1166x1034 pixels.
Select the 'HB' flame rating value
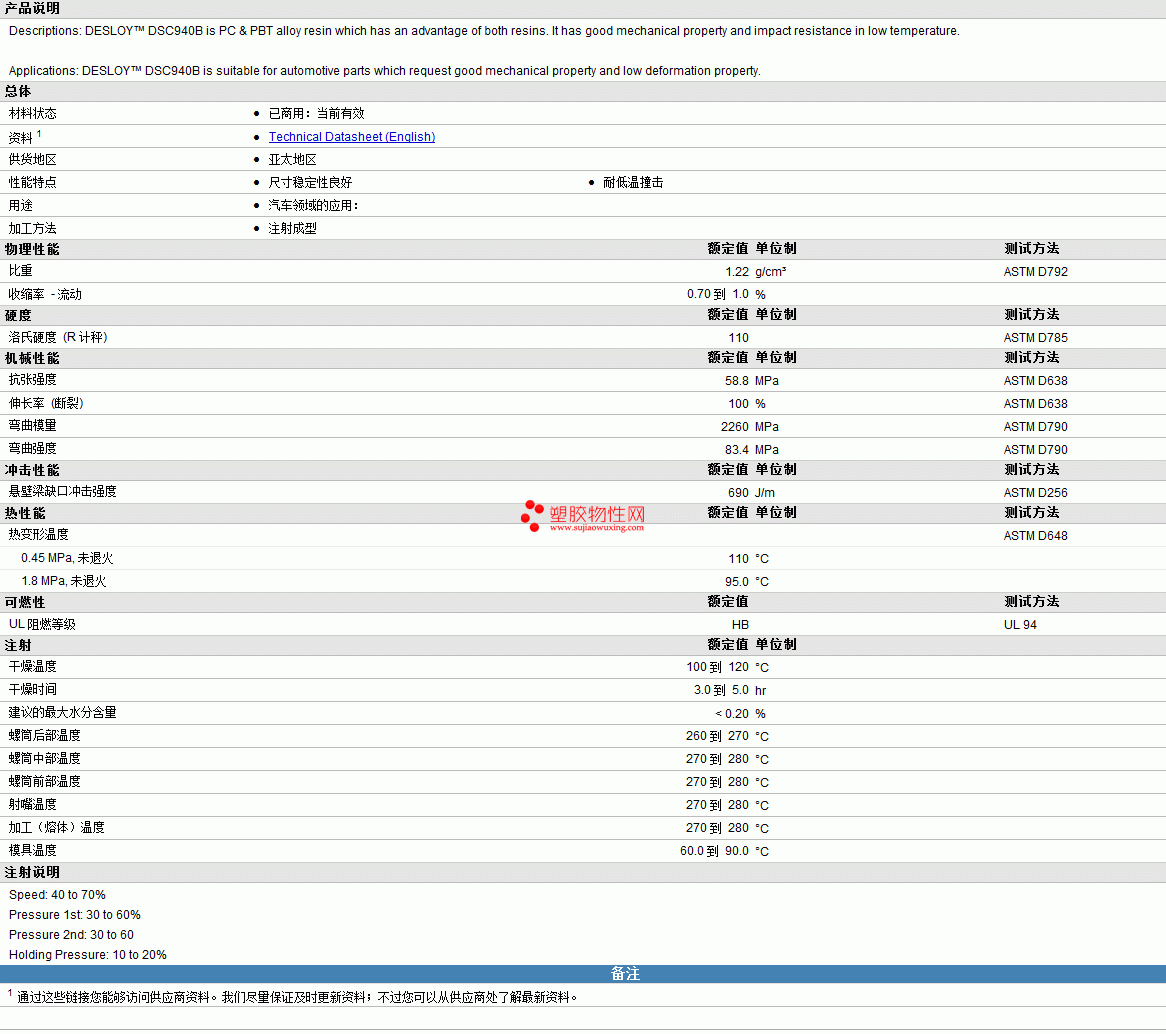(741, 626)
